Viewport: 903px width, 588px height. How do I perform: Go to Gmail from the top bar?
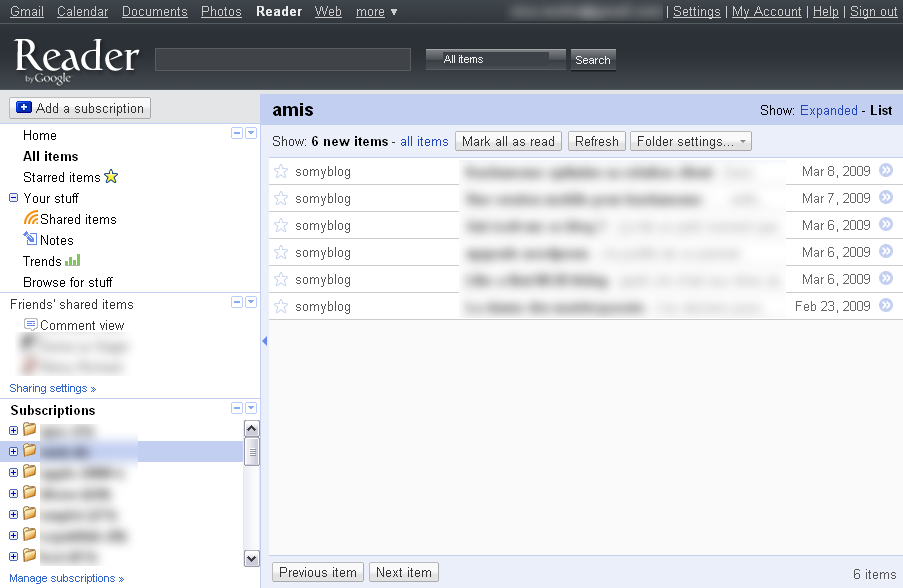[x=27, y=12]
